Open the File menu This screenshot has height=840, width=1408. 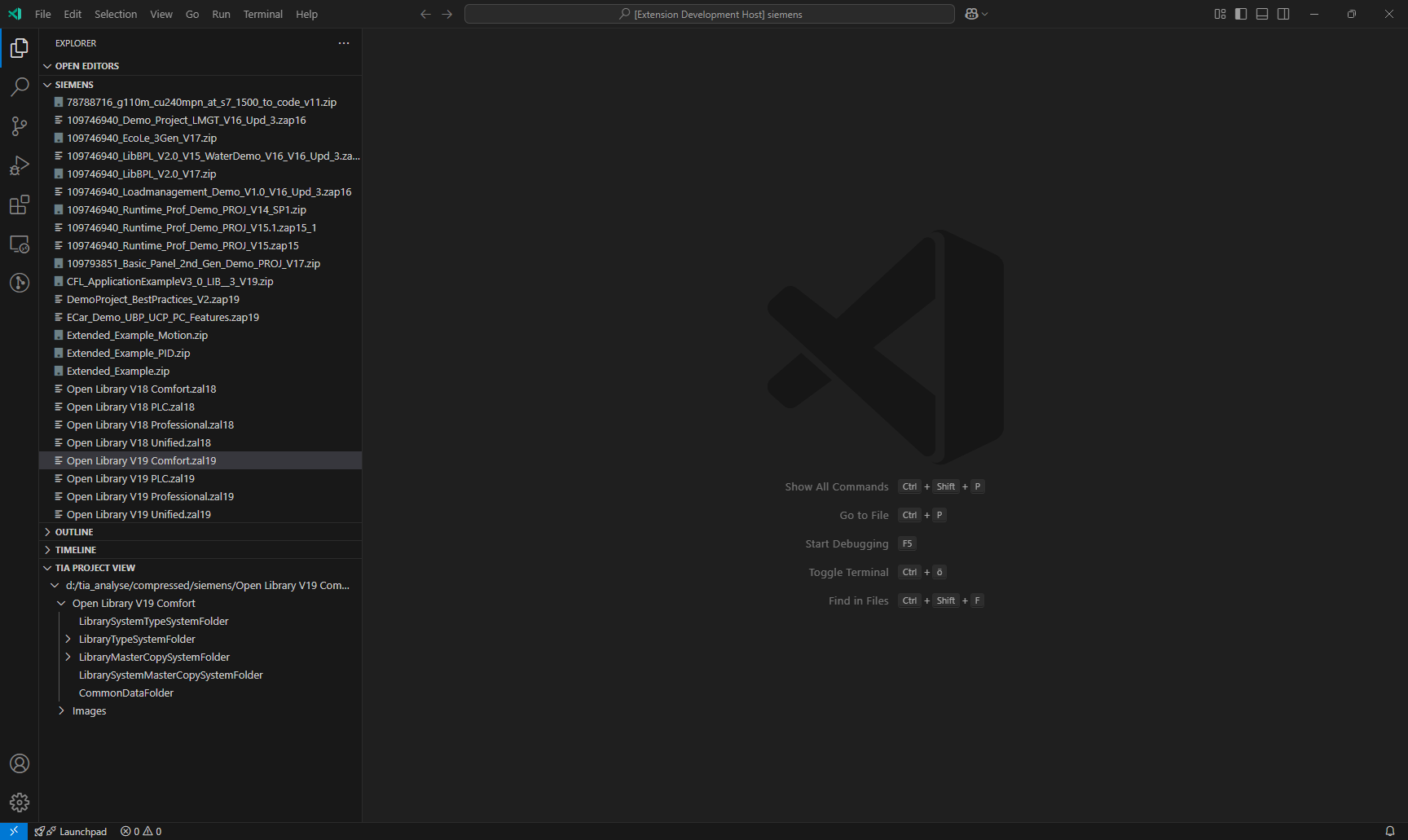click(x=43, y=14)
